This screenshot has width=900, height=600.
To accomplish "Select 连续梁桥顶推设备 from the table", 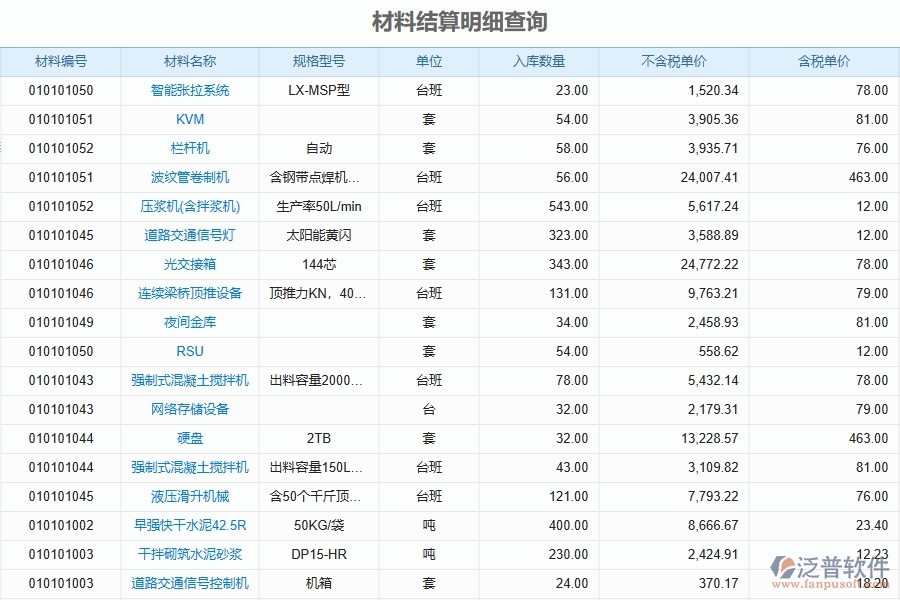I will tap(189, 293).
